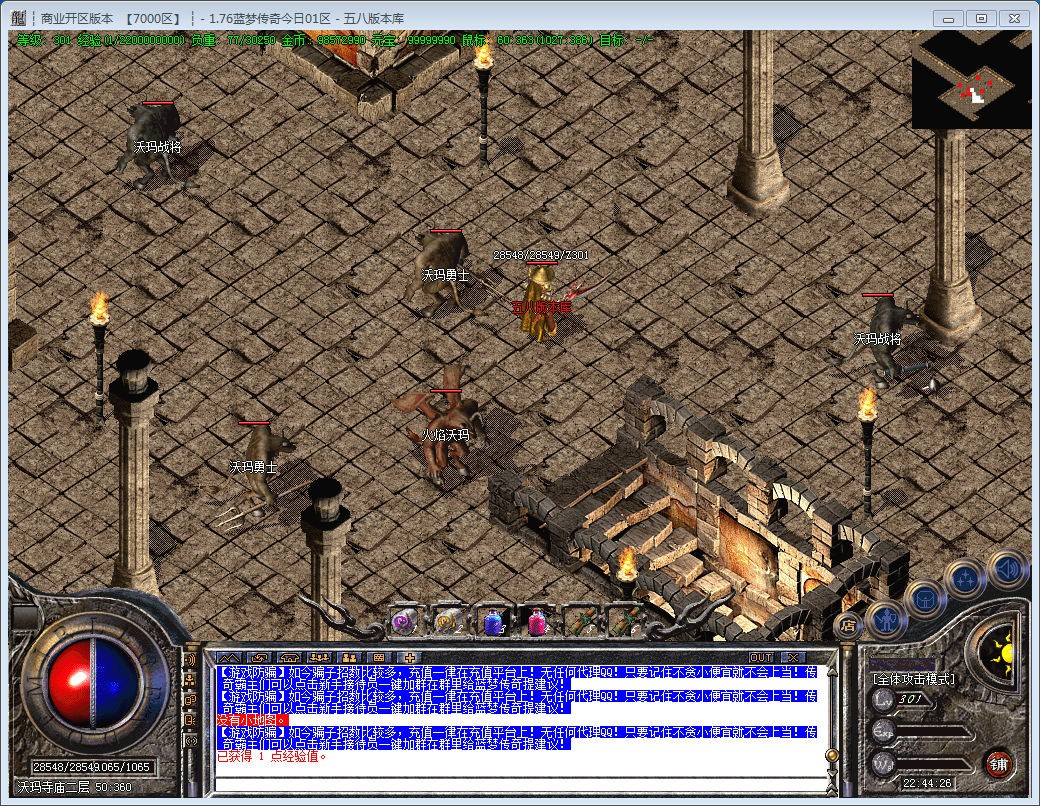1040x806 pixels.
Task: Click chat line 已获得 1 点经验值
Action: click(272, 756)
